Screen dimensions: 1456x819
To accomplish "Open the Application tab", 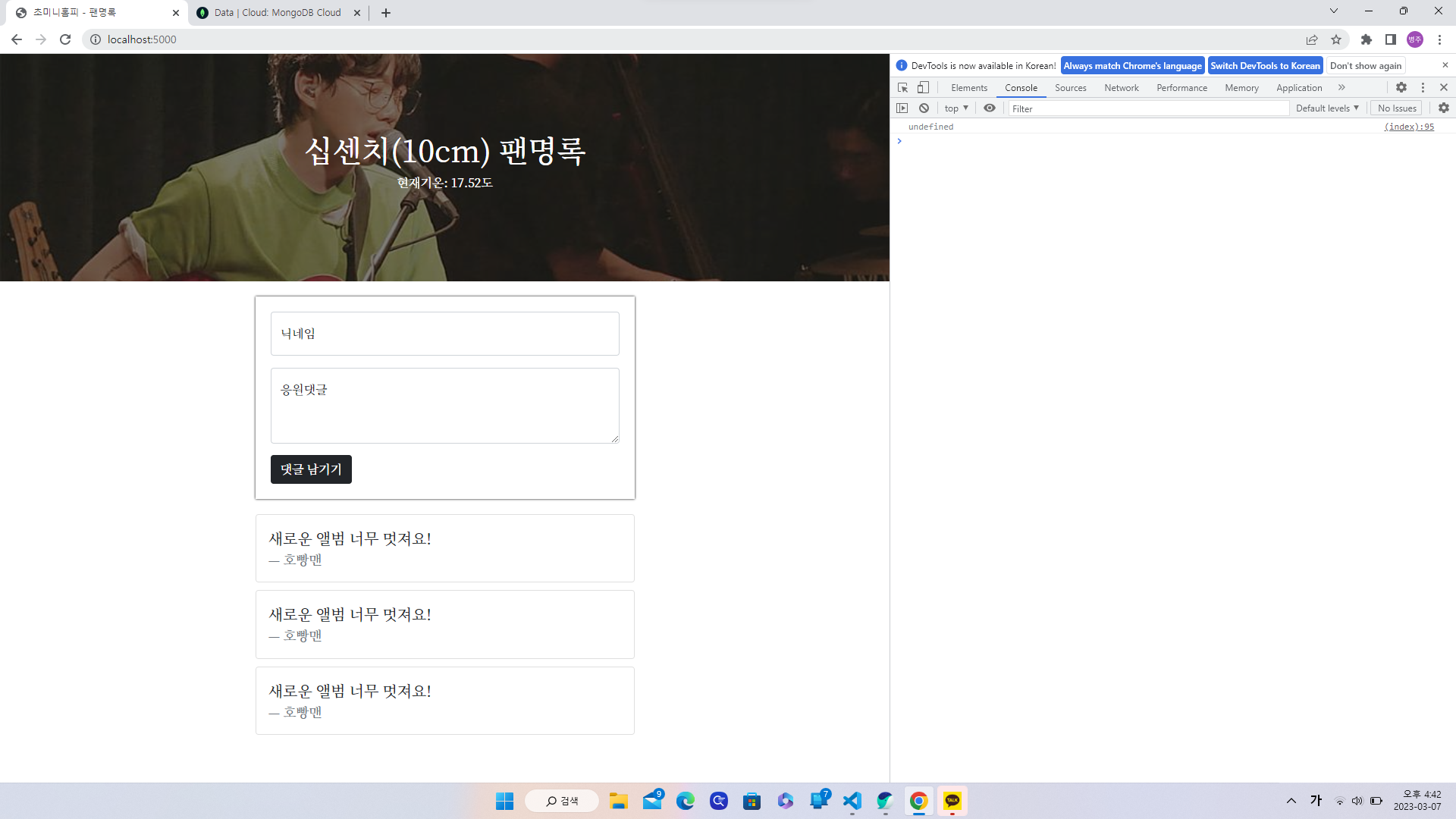I will tap(1299, 88).
